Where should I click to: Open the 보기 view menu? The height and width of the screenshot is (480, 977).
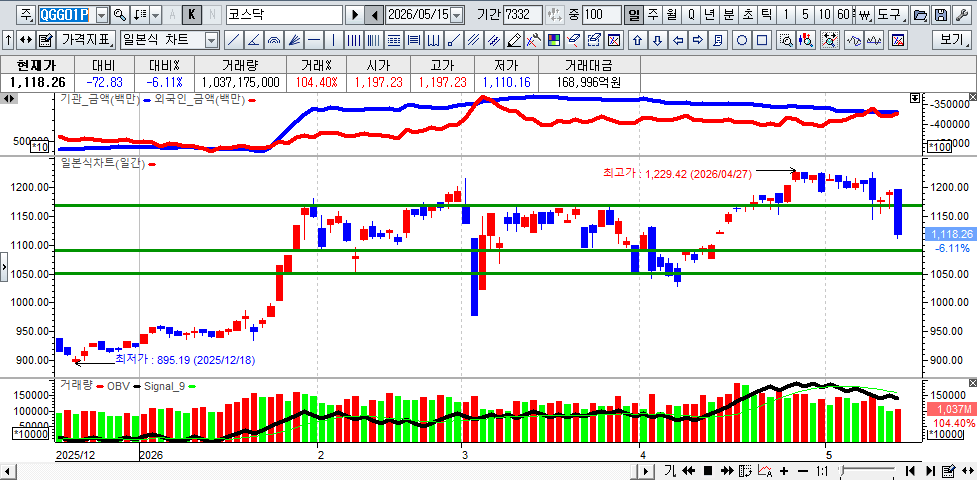click(952, 41)
